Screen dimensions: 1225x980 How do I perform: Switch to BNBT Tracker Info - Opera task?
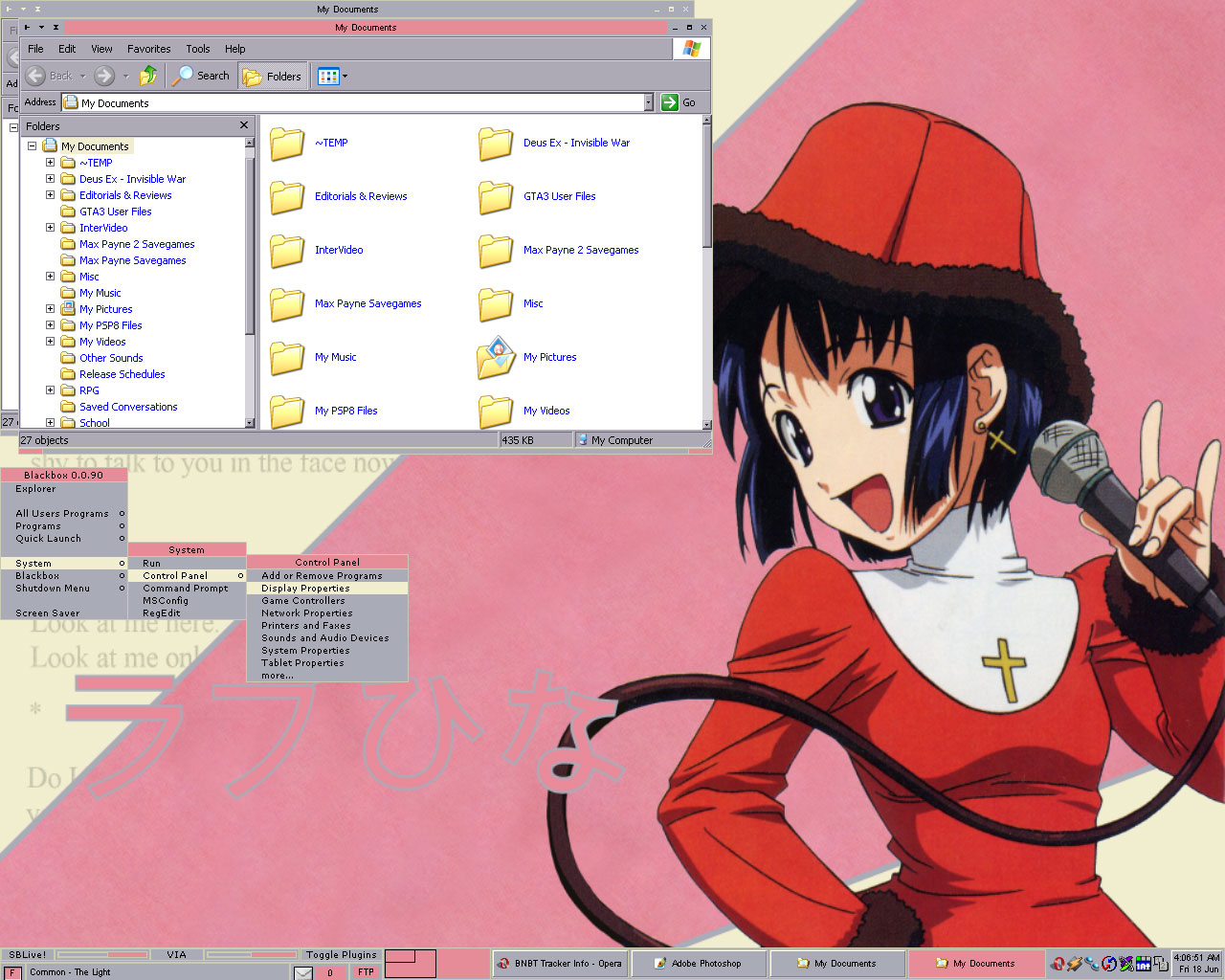click(561, 964)
